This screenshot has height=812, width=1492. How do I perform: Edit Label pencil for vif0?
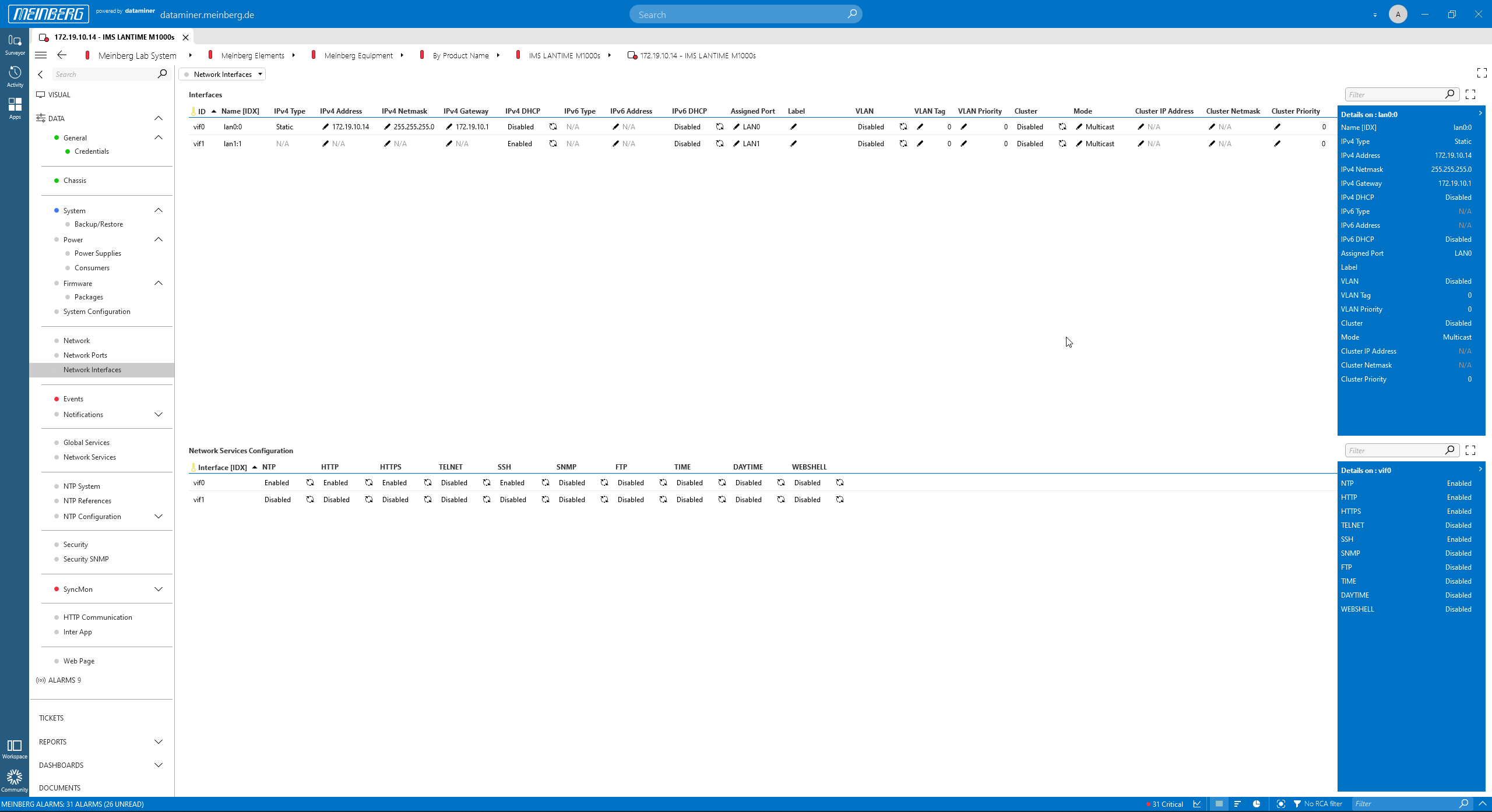794,126
